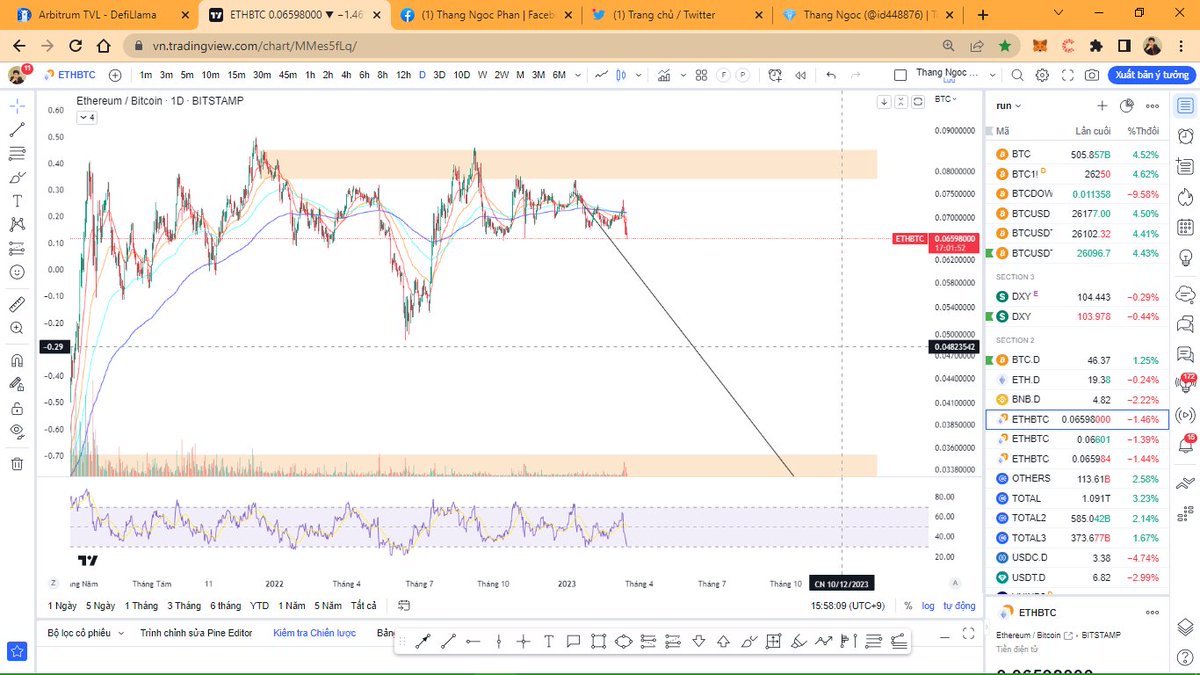Screen dimensions: 1200x675
Task: Open the 'run' watchlist dropdown
Action: pos(1006,105)
